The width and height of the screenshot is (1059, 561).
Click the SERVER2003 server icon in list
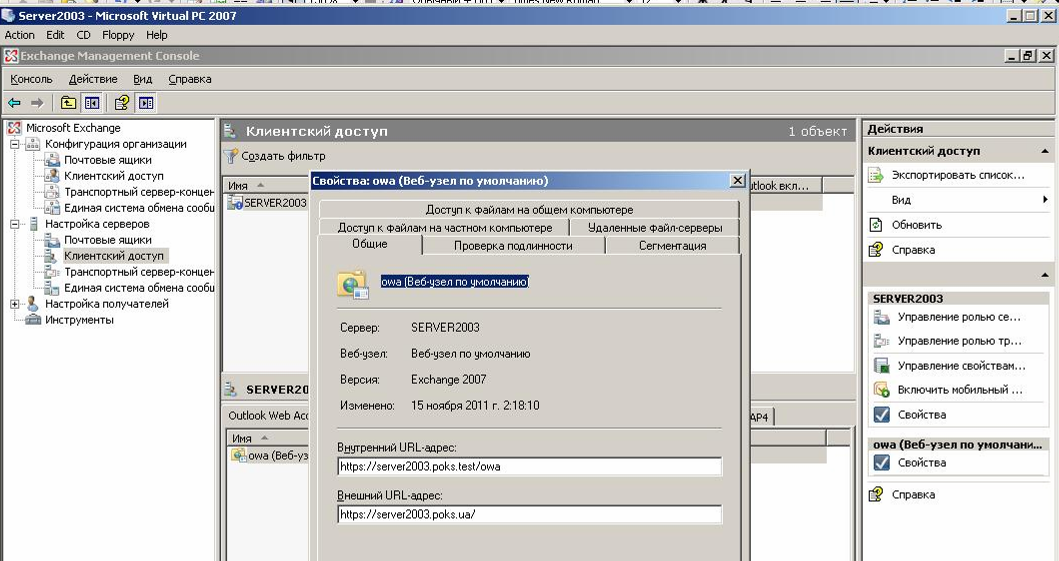tap(234, 202)
